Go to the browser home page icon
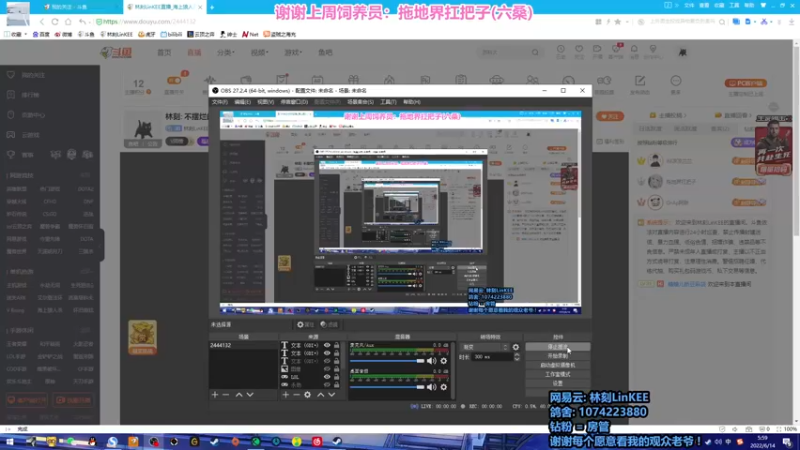800x450 pixels. pos(68,21)
